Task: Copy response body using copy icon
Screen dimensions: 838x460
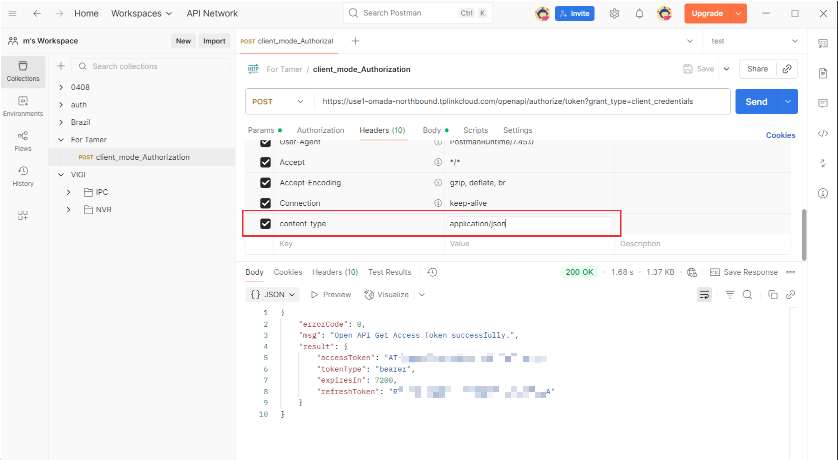Action: pyautogui.click(x=773, y=295)
